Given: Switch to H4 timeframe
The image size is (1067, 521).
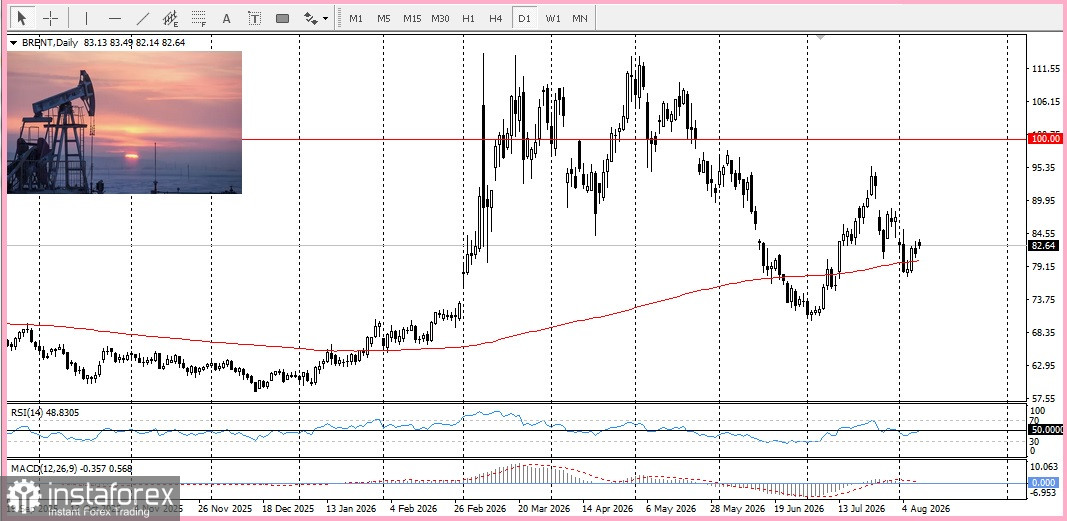Looking at the screenshot, I should point(496,18).
